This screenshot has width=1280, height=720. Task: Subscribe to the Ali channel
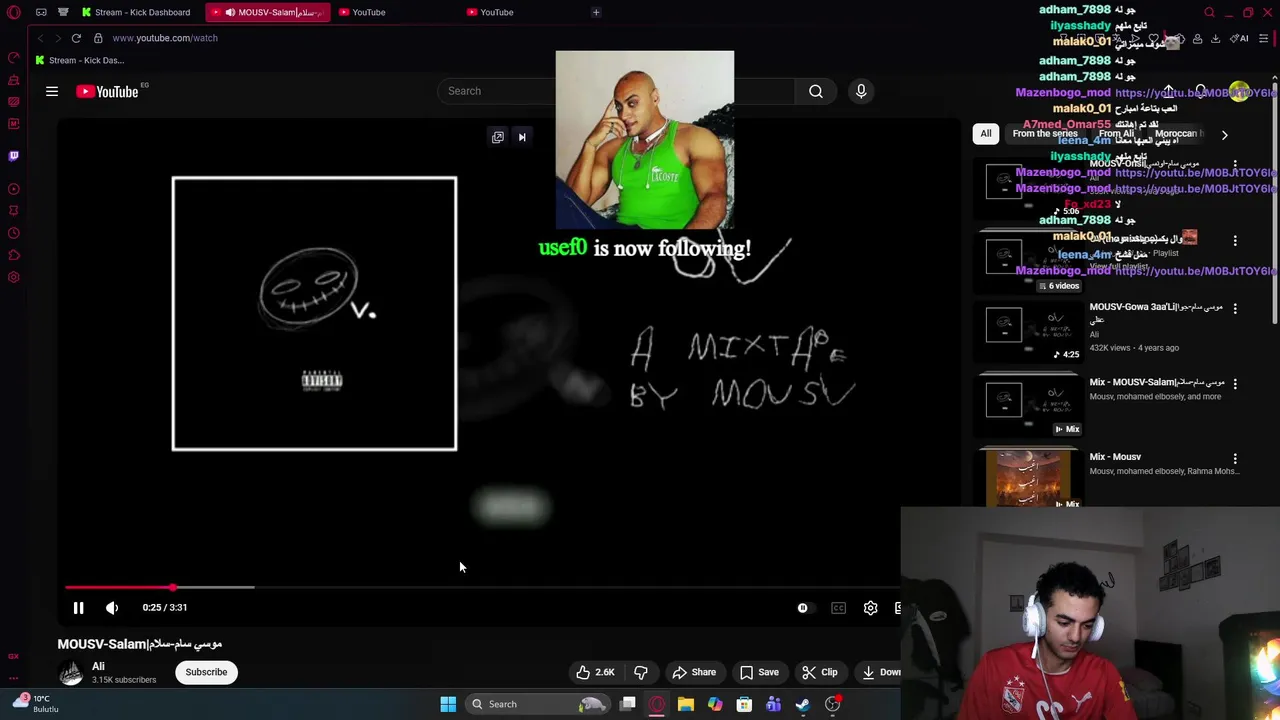click(206, 672)
